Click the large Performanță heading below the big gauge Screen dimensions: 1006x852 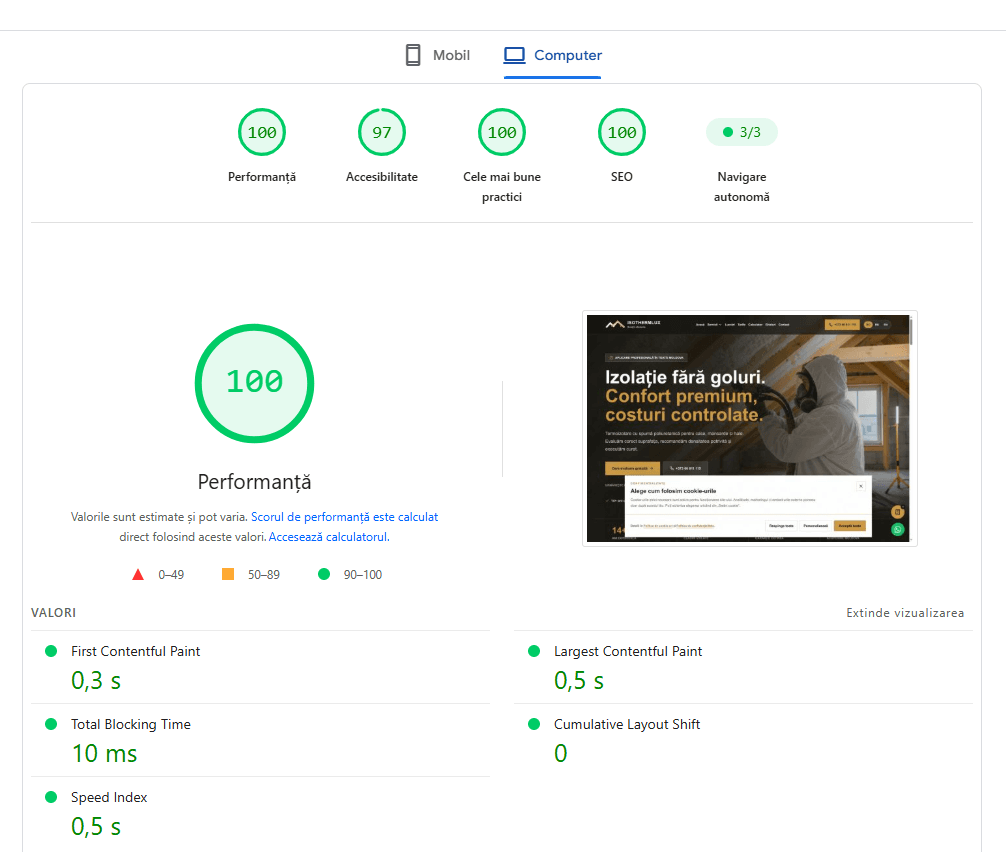[255, 482]
